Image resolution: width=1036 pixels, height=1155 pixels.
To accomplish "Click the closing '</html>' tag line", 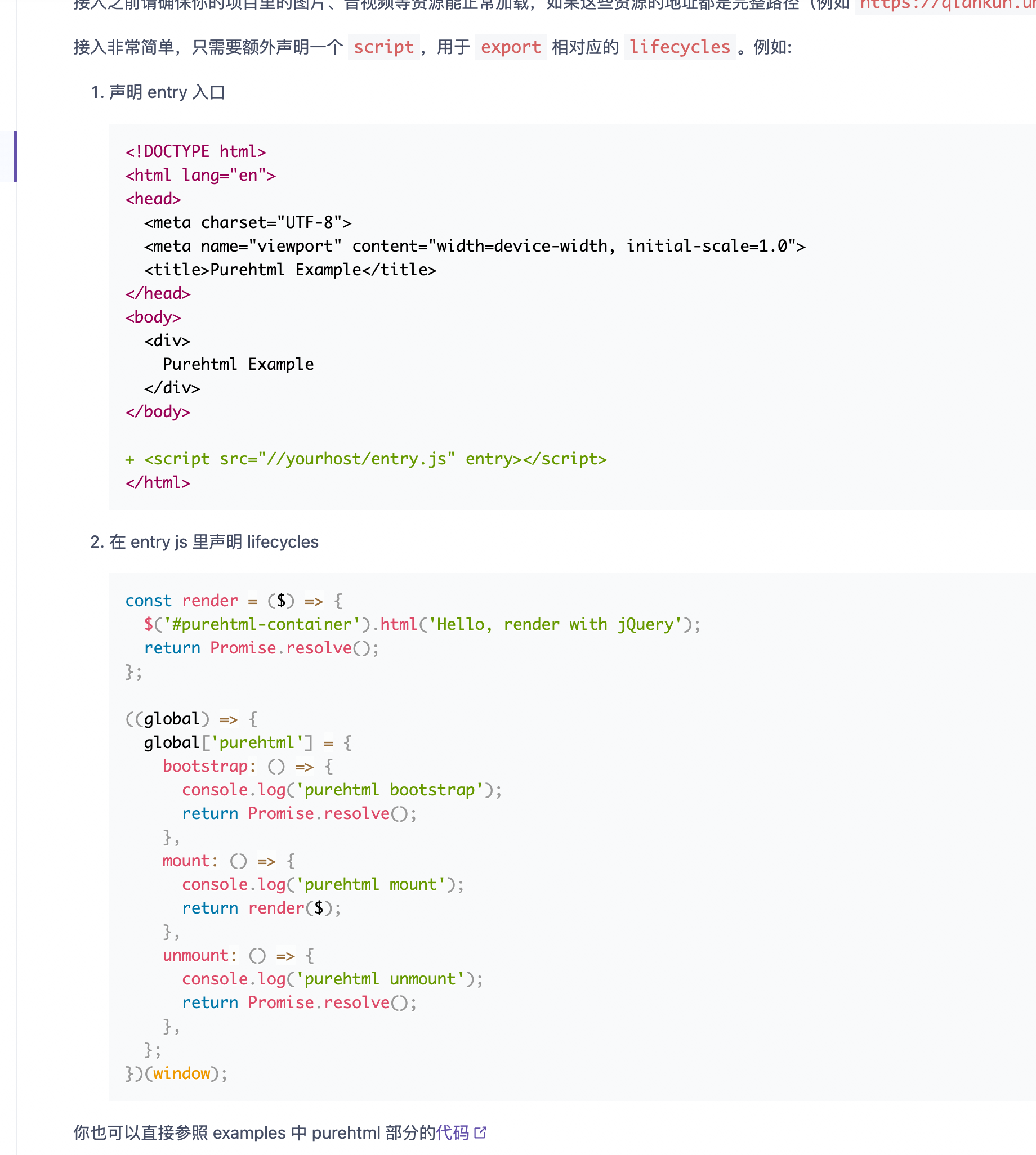I will [158, 482].
